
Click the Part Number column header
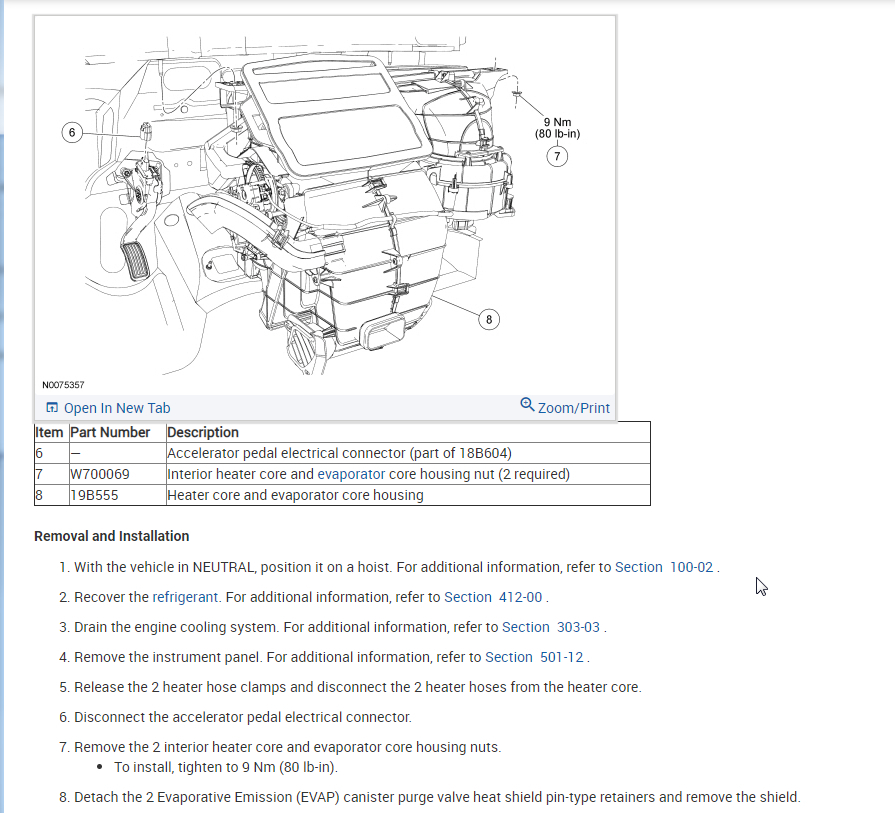[110, 432]
